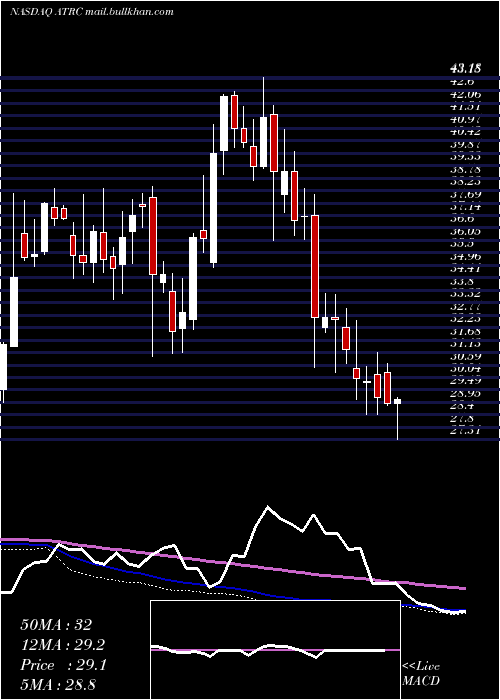
Task: Click inside the Live MACD inset panel
Action: pyautogui.click(x=275, y=650)
